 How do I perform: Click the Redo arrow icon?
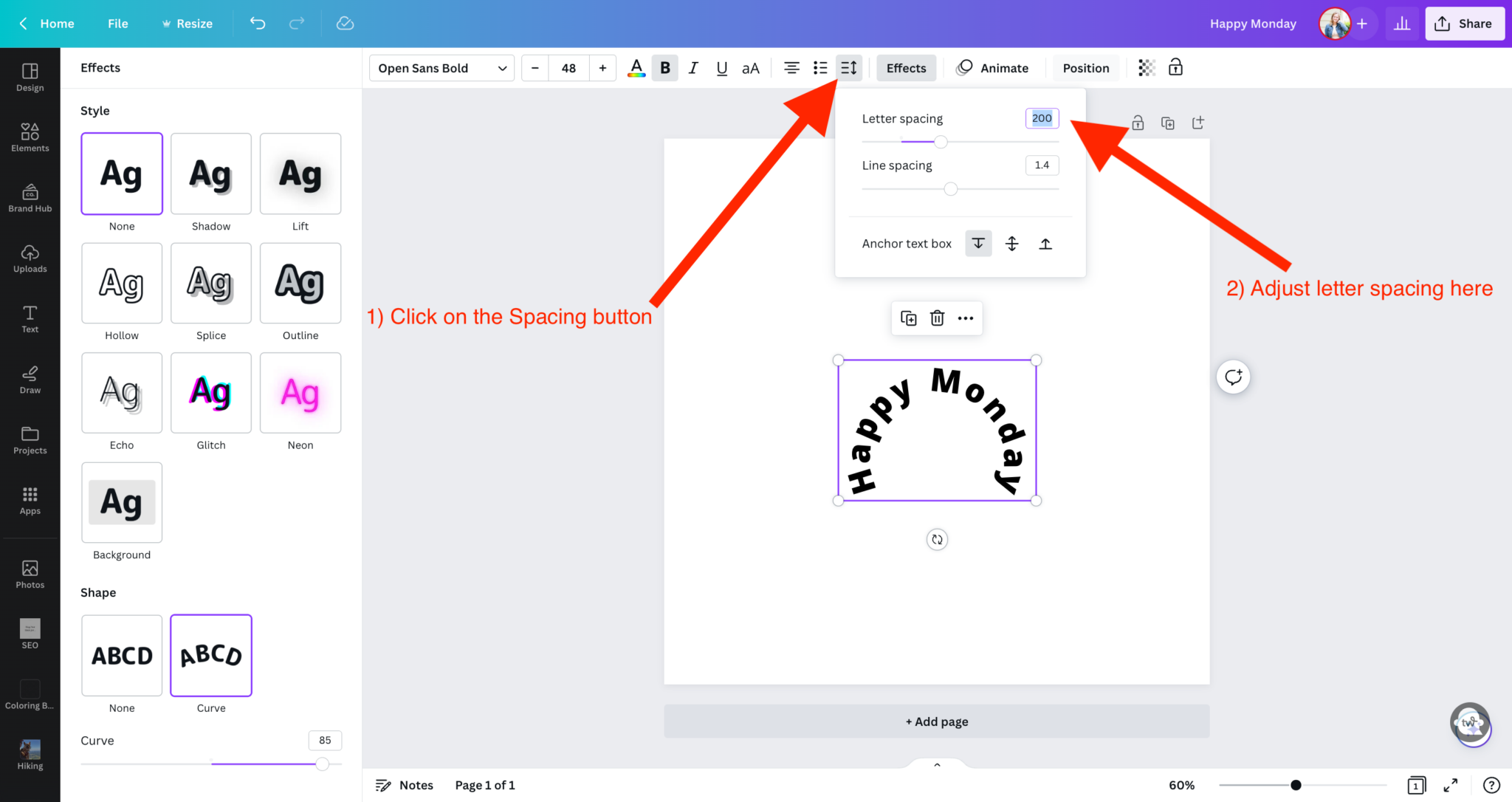pos(297,24)
